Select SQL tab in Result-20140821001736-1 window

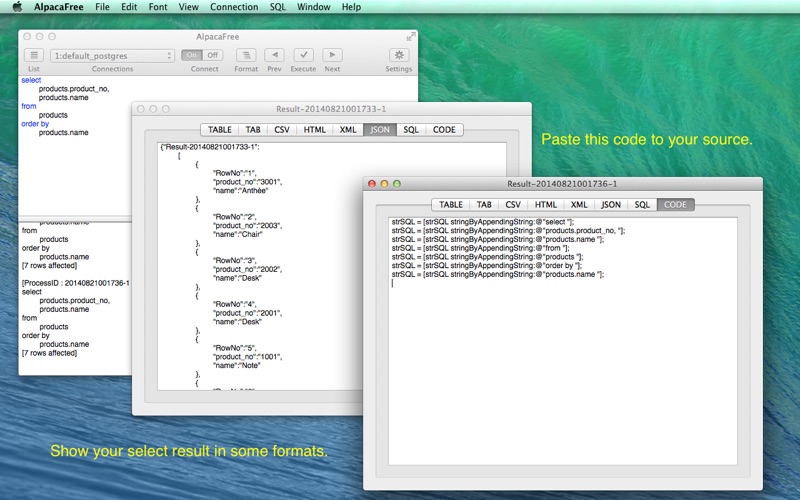pos(642,205)
